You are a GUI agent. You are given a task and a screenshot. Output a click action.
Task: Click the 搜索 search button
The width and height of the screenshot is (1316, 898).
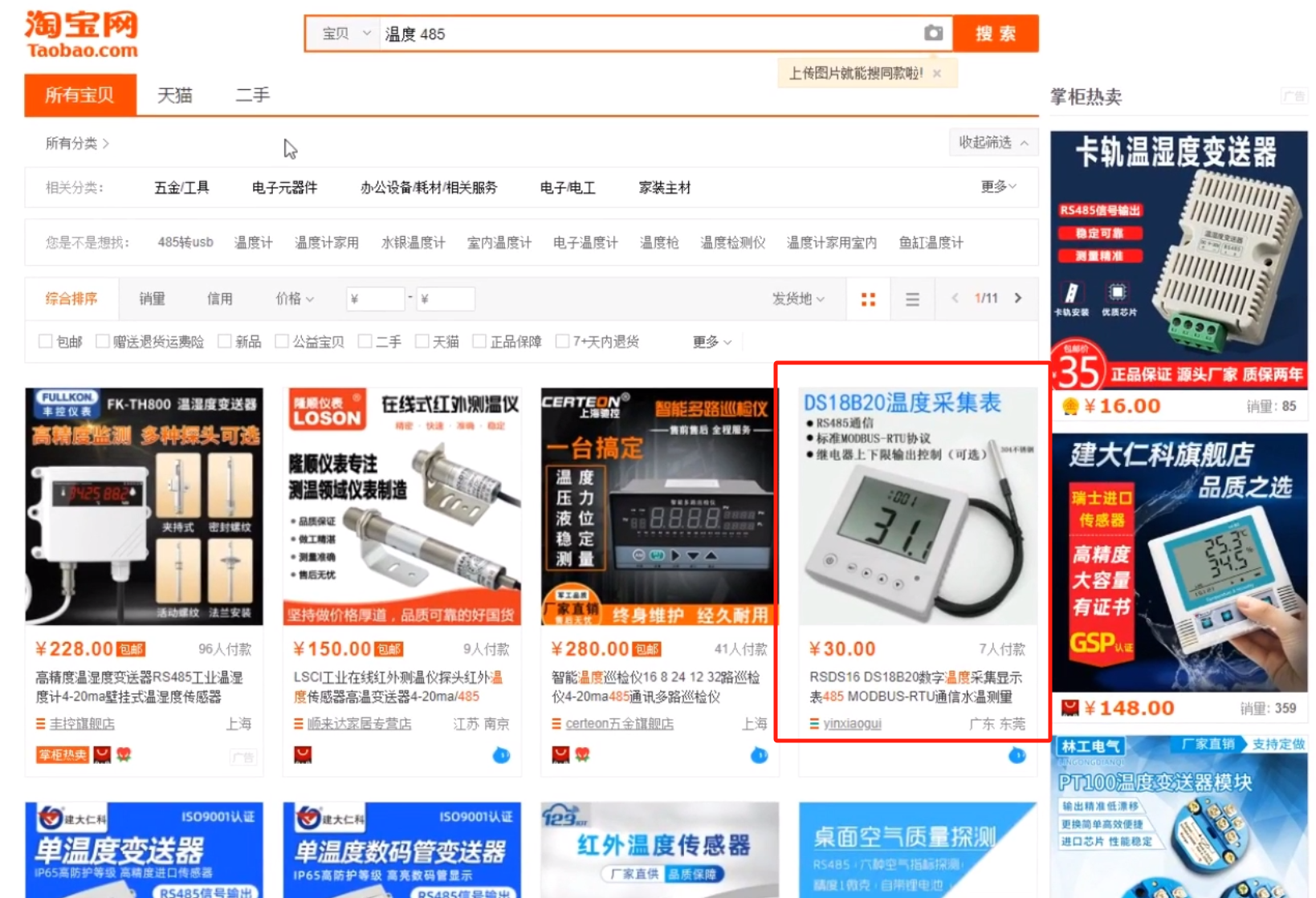tap(996, 34)
